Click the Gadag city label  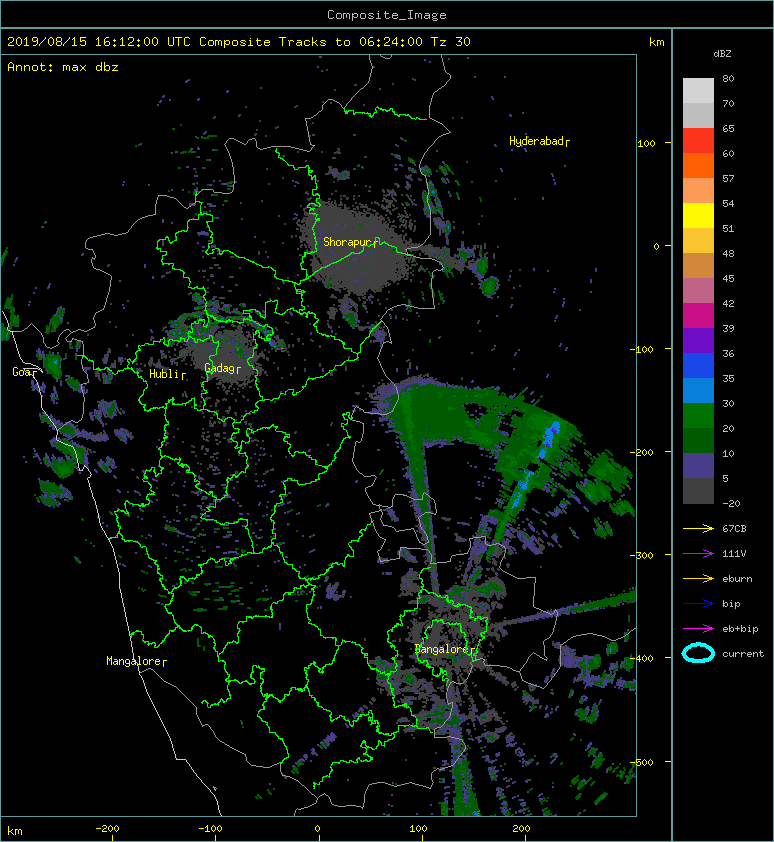pos(222,368)
